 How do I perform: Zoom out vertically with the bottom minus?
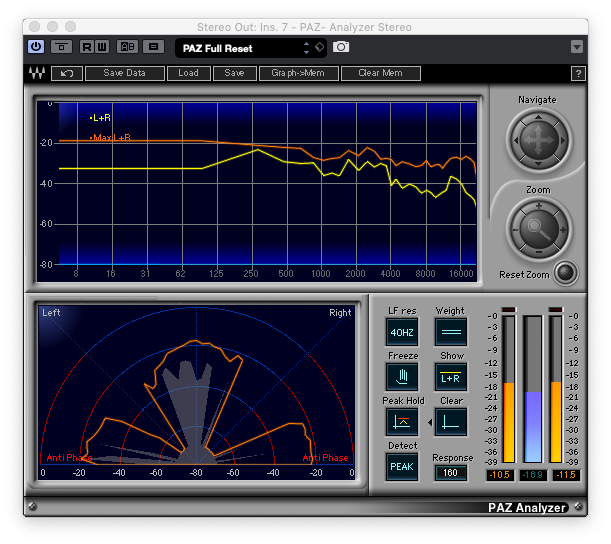(539, 253)
